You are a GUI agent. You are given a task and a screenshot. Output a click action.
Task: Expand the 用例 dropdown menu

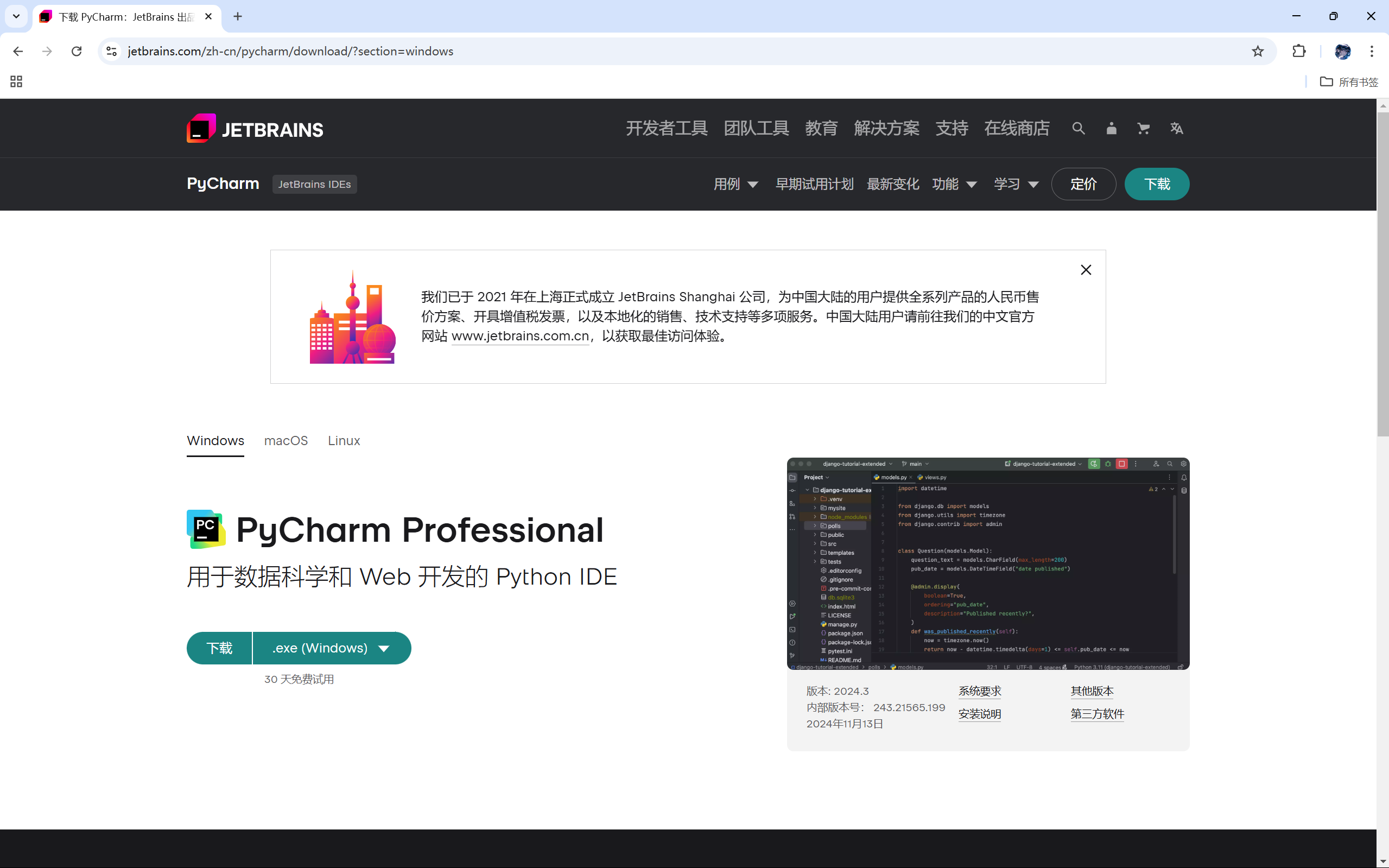pyautogui.click(x=736, y=184)
